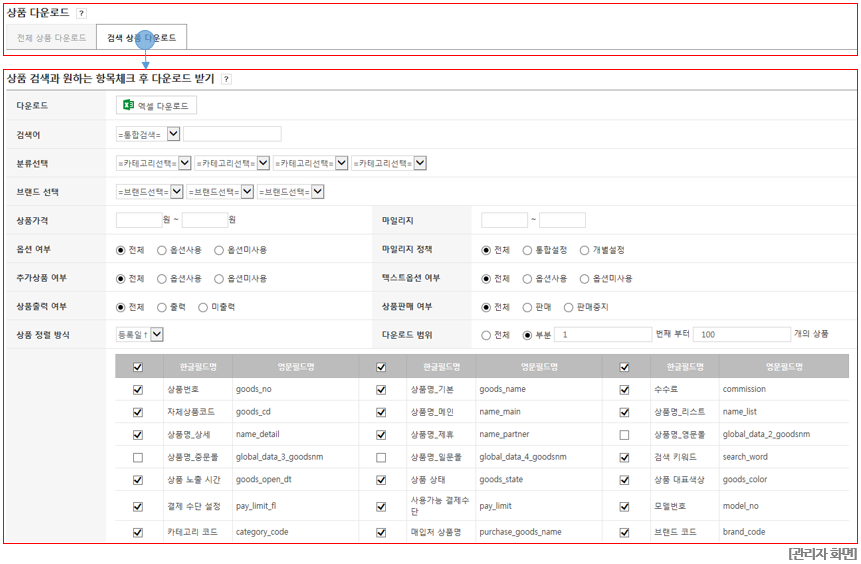Screen dimensions: 861x564
Task: Uncheck the 모델번호 model_no field
Action: coord(624,507)
